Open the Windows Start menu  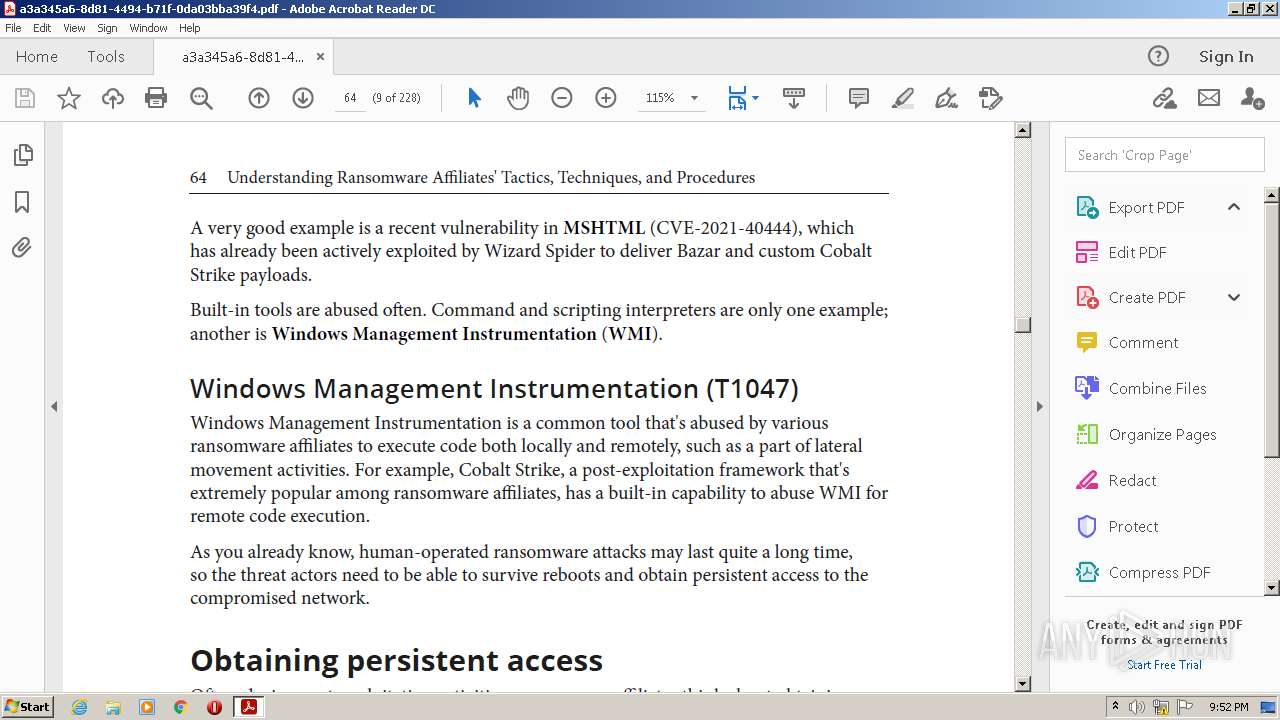click(x=27, y=706)
